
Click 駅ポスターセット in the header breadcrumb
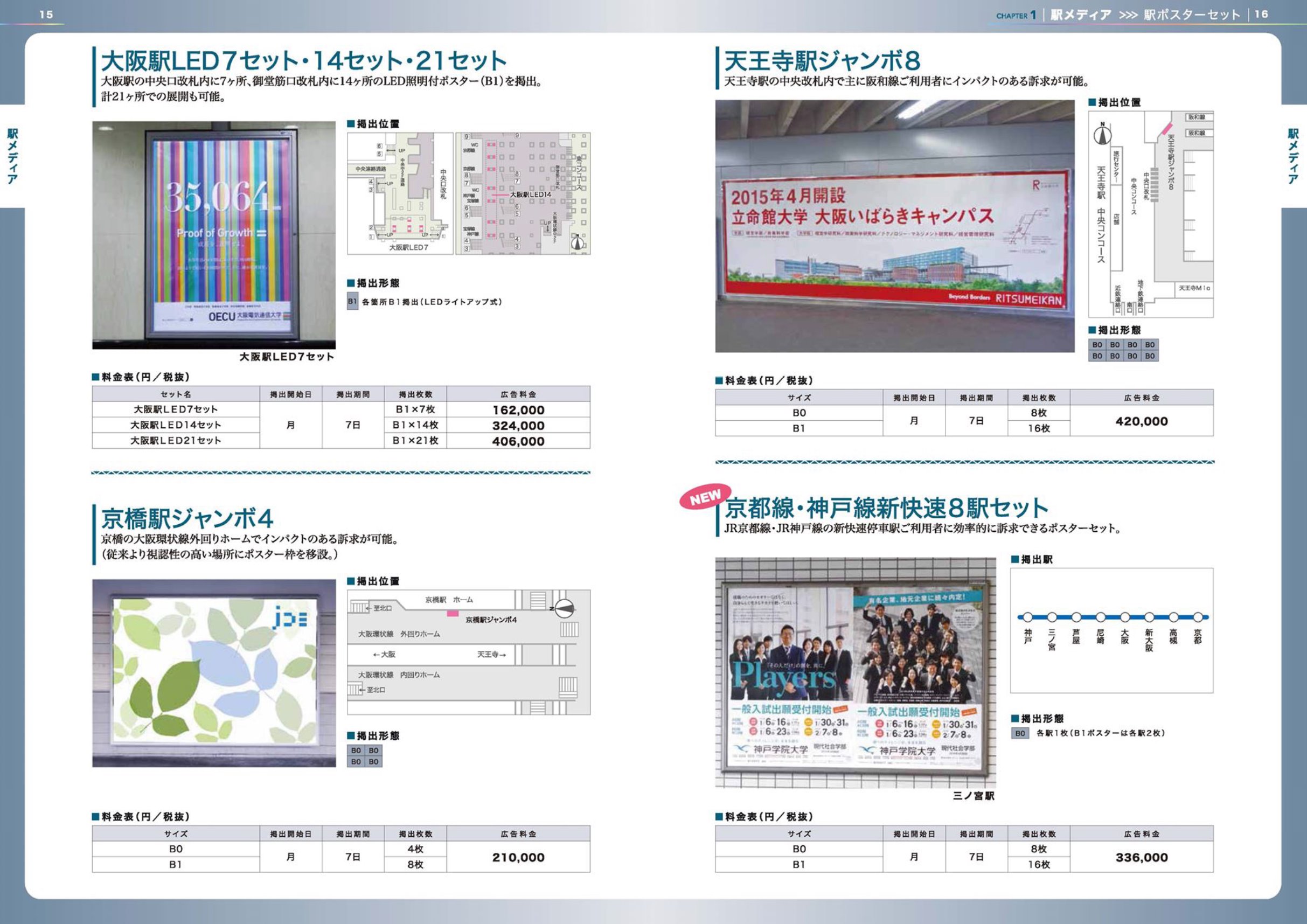click(x=1192, y=16)
